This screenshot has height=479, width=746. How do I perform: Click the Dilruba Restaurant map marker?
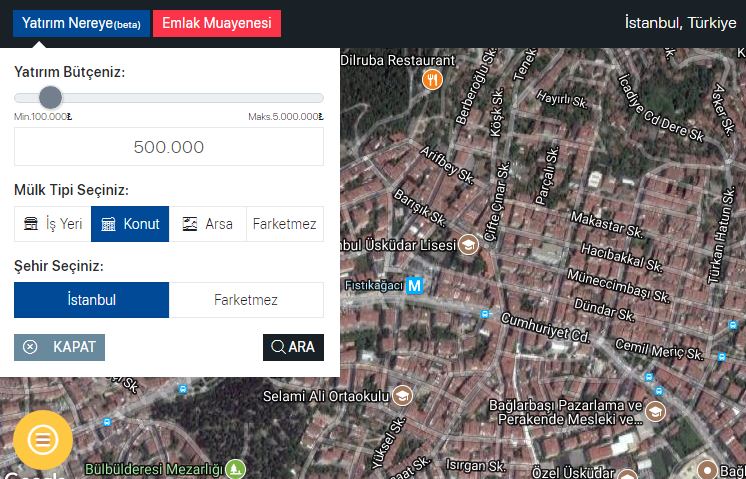pyautogui.click(x=432, y=79)
